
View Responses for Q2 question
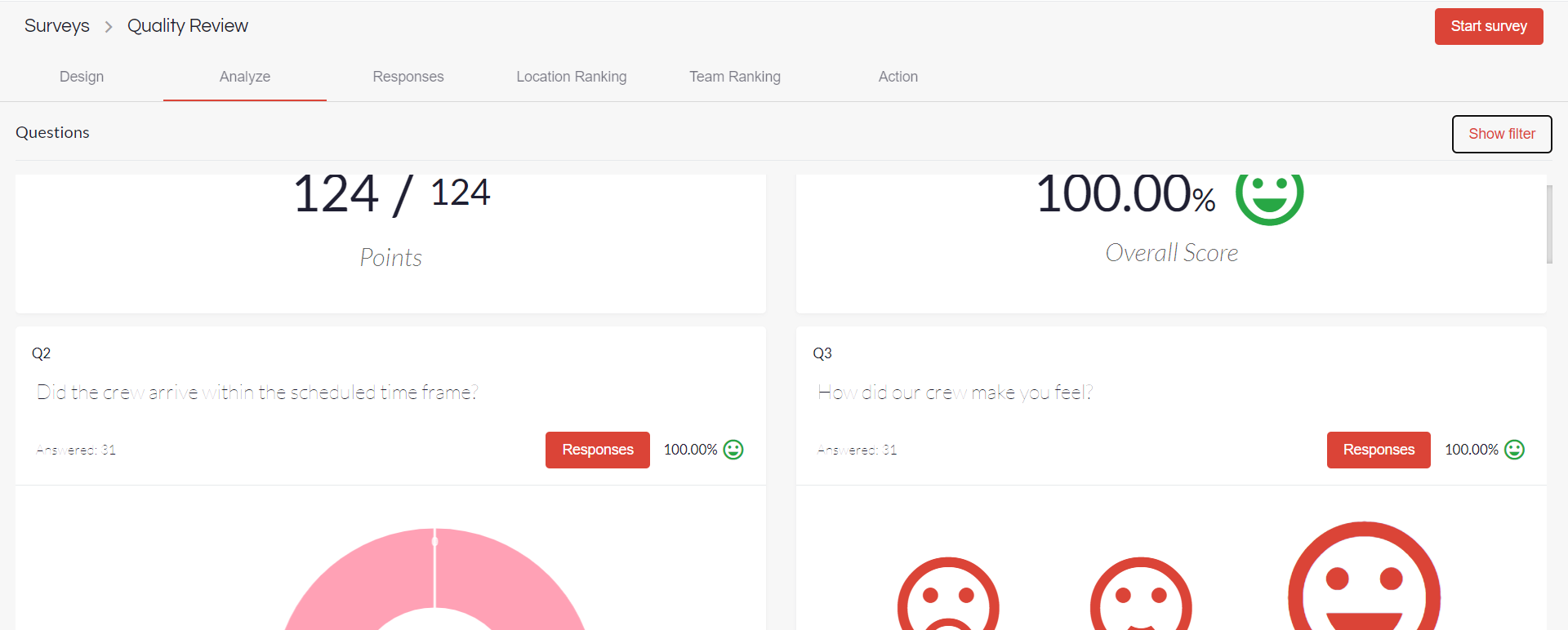pos(598,450)
